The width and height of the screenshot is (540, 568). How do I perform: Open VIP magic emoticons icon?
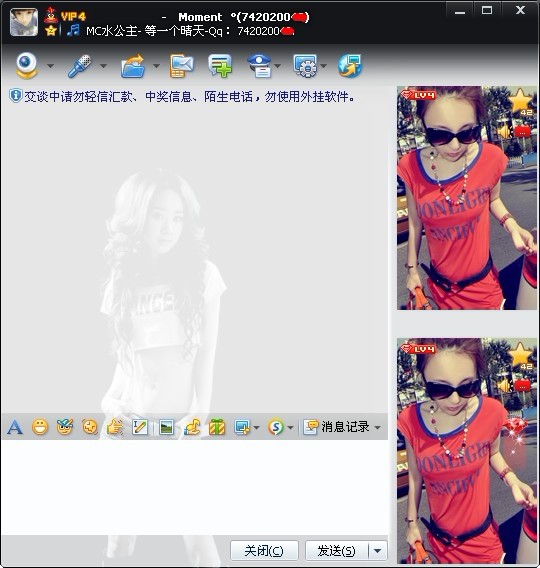(65, 427)
